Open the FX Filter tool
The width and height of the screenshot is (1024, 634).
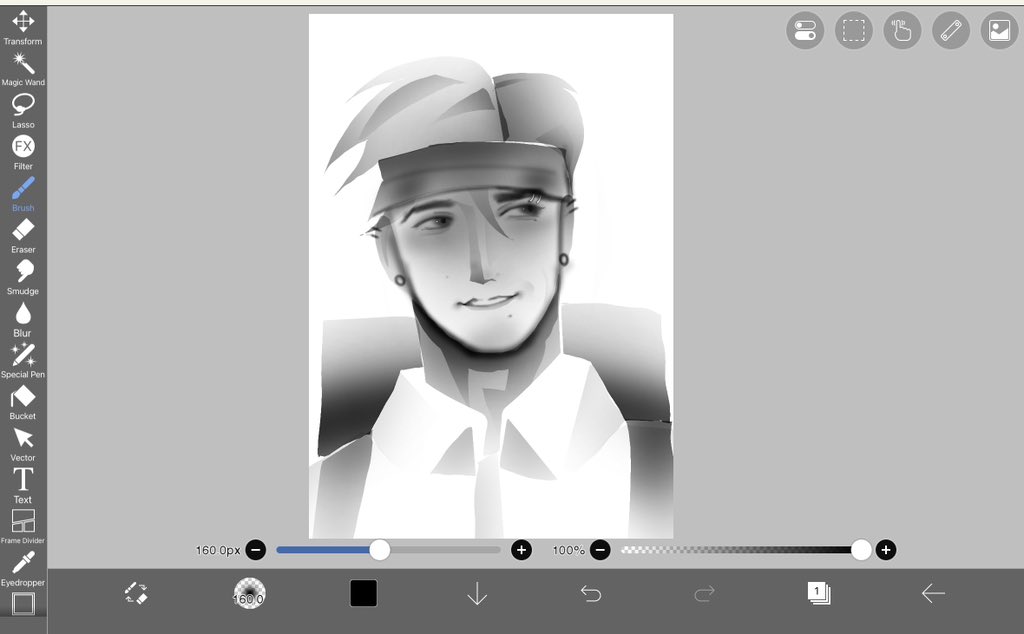(23, 153)
